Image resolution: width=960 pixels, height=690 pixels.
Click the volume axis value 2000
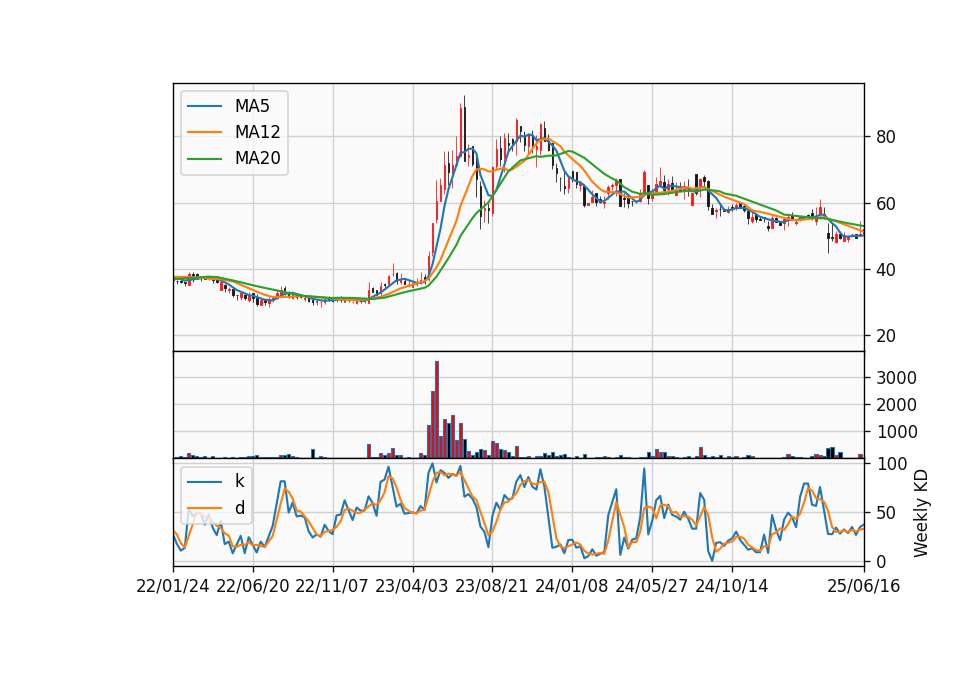[x=896, y=405]
